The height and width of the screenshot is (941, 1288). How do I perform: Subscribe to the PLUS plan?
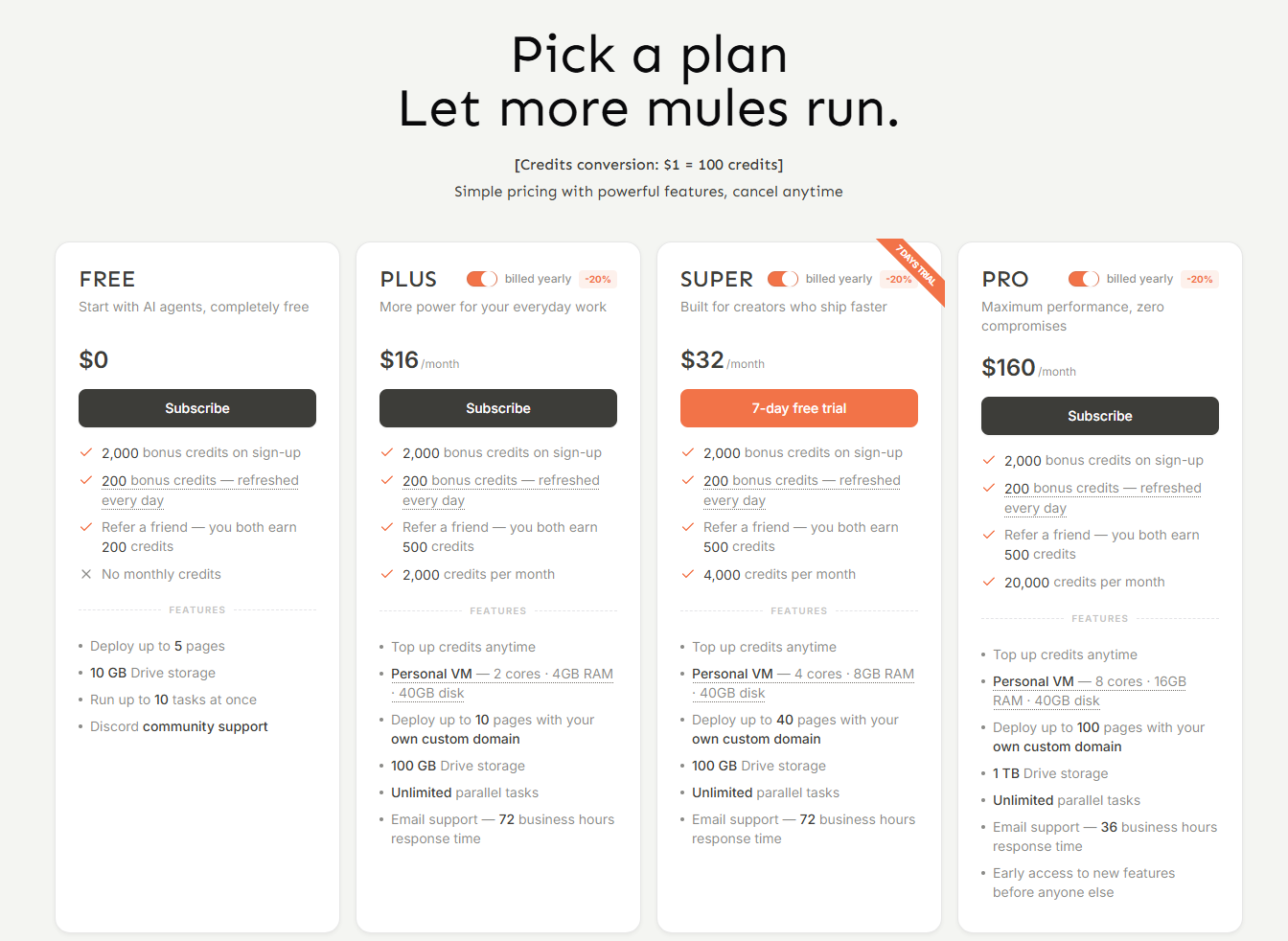coord(498,408)
